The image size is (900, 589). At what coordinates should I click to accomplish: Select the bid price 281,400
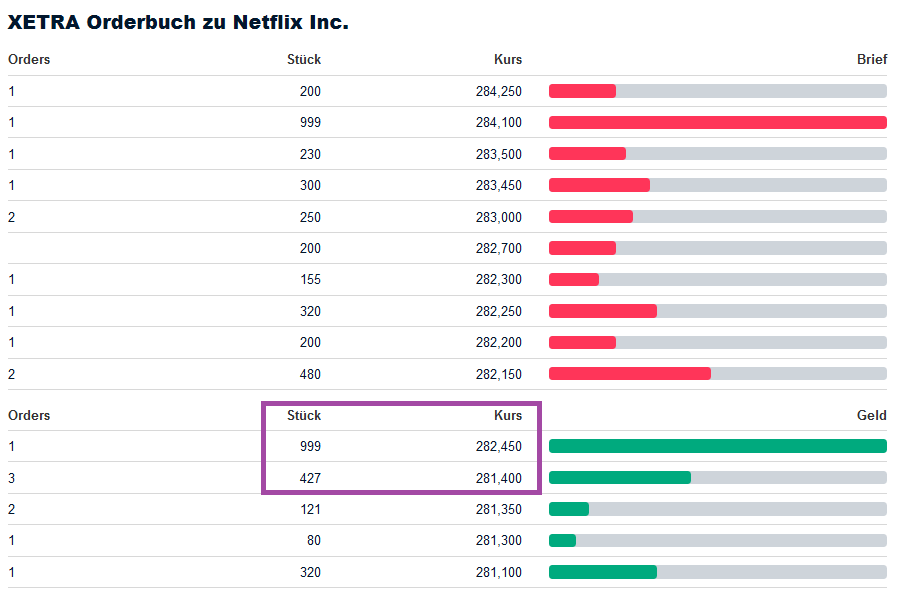(x=498, y=478)
